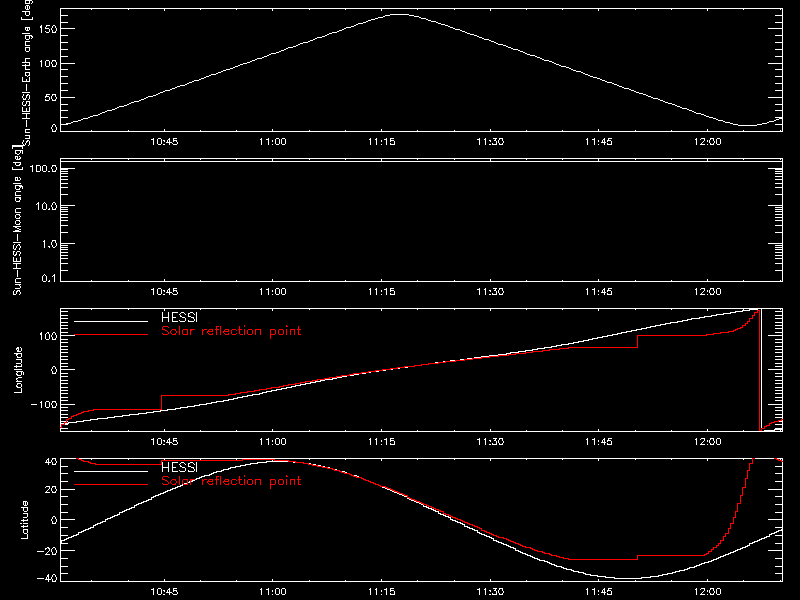
Task: Select HESSI legend entry in Latitude plot
Action: pyautogui.click(x=179, y=467)
